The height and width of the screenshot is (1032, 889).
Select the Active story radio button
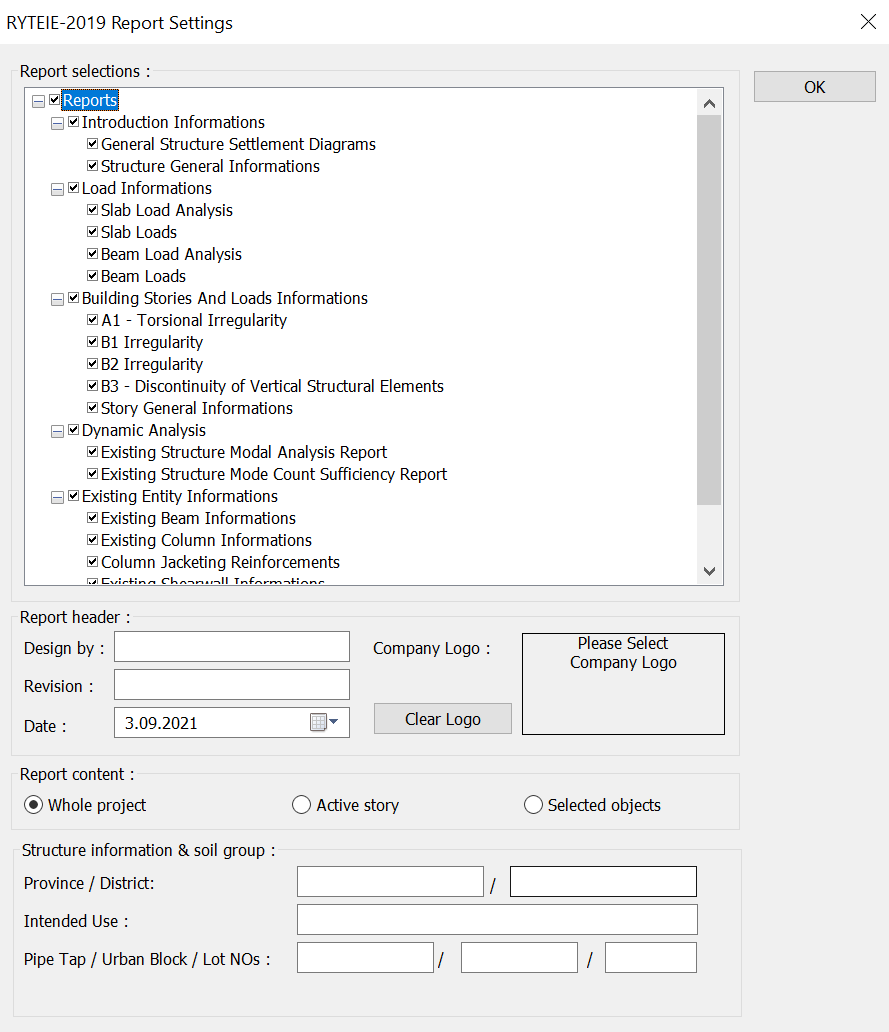point(301,805)
